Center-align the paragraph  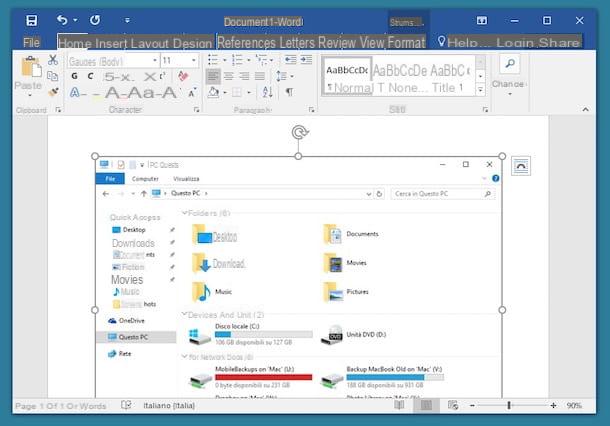229,76
